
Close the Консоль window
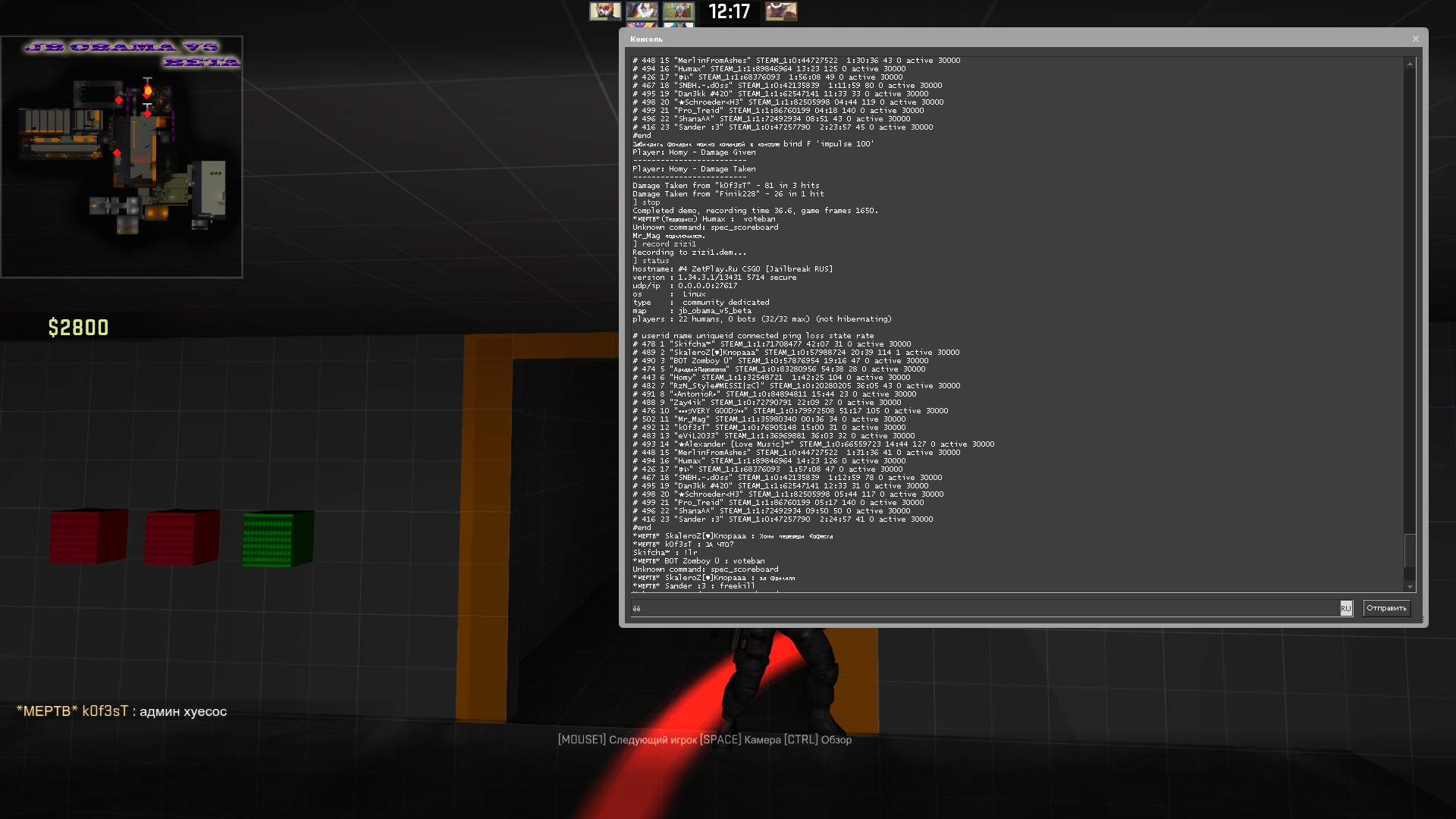[x=1415, y=39]
